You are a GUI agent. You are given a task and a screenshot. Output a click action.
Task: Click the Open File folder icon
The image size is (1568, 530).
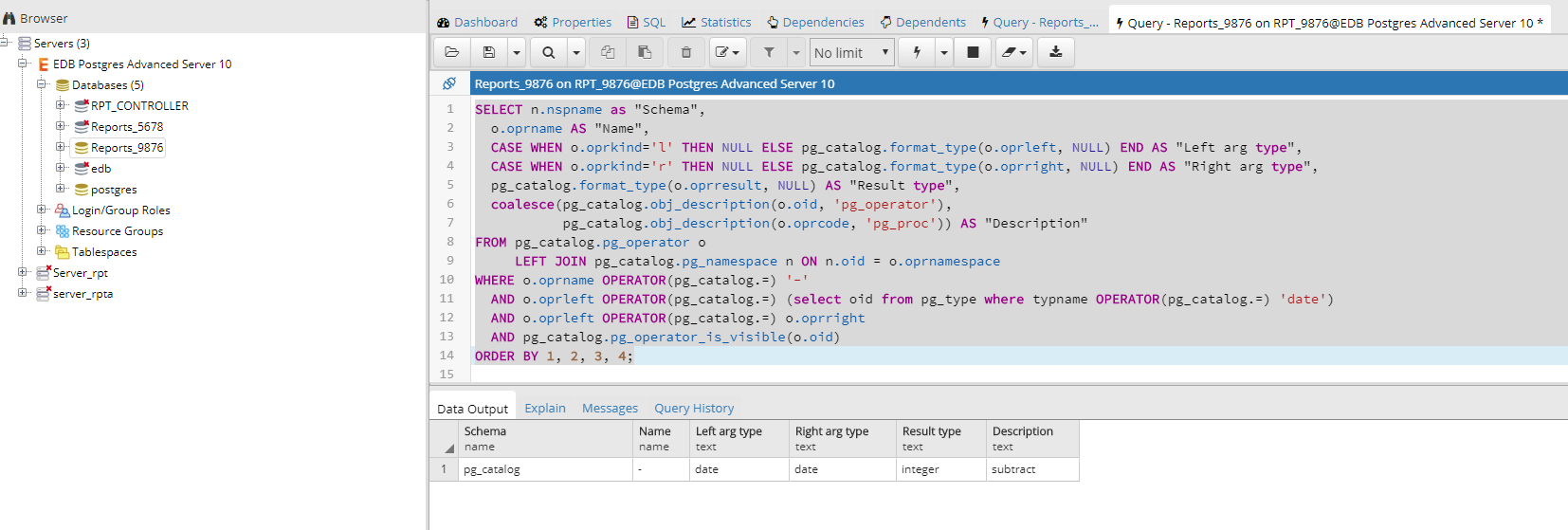[x=452, y=52]
